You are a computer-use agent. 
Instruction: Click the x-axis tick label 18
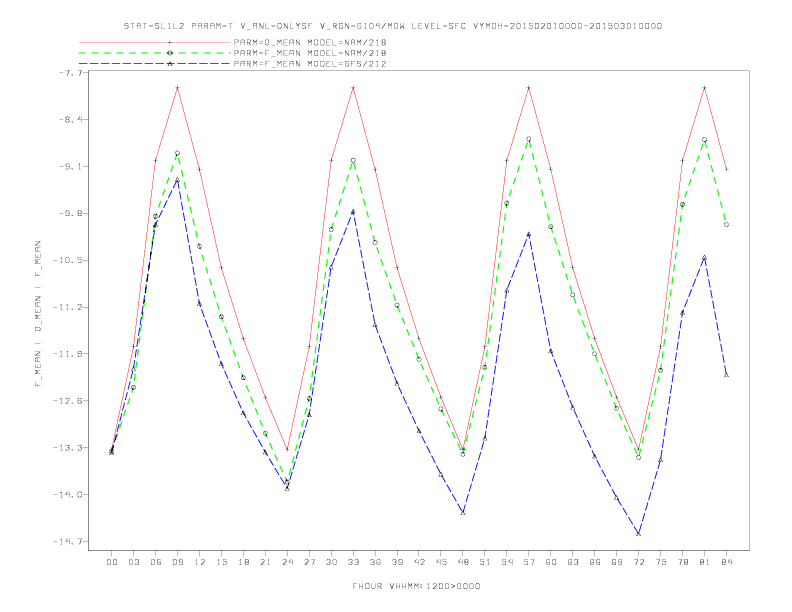(x=243, y=562)
